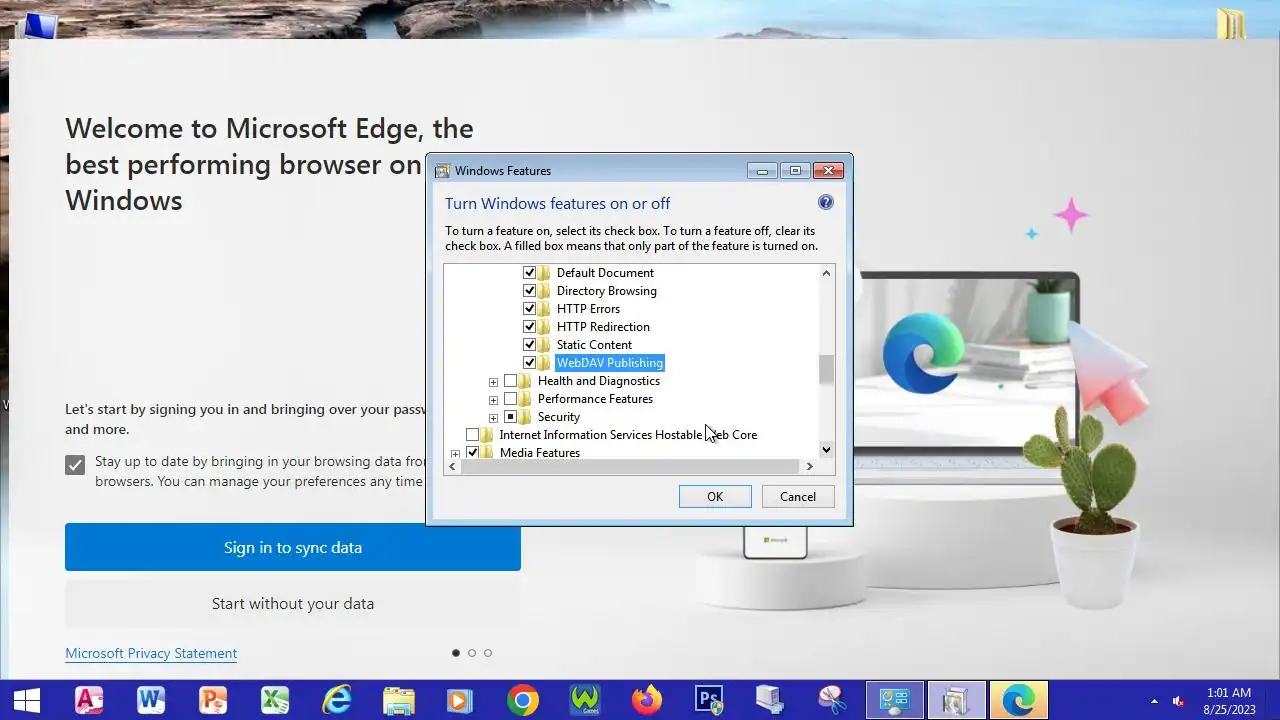
Task: Open the Windows Features help icon
Action: (826, 202)
